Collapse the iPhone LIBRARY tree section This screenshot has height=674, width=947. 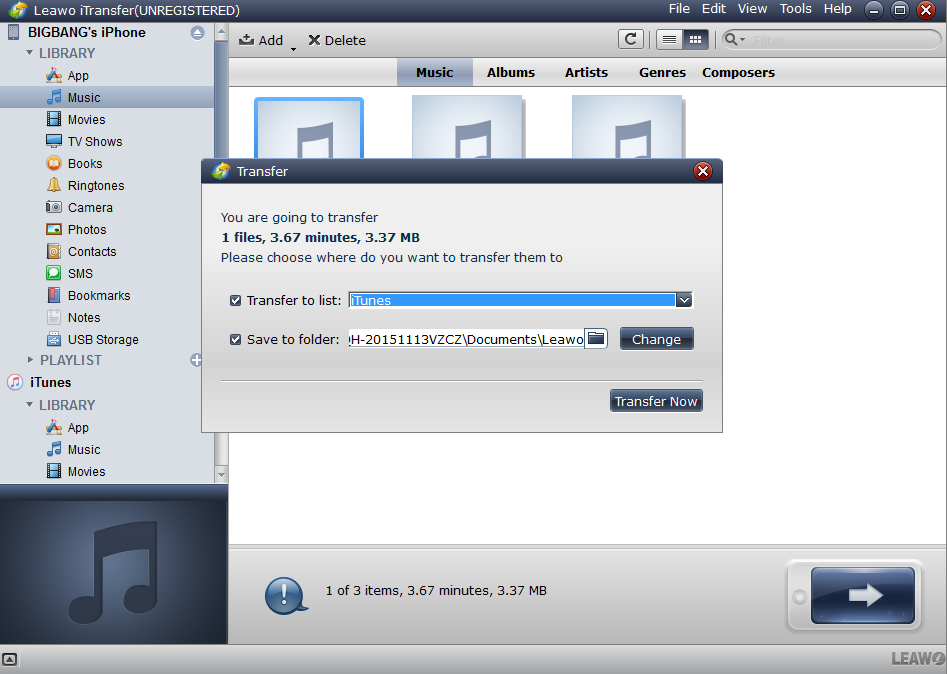coord(30,53)
